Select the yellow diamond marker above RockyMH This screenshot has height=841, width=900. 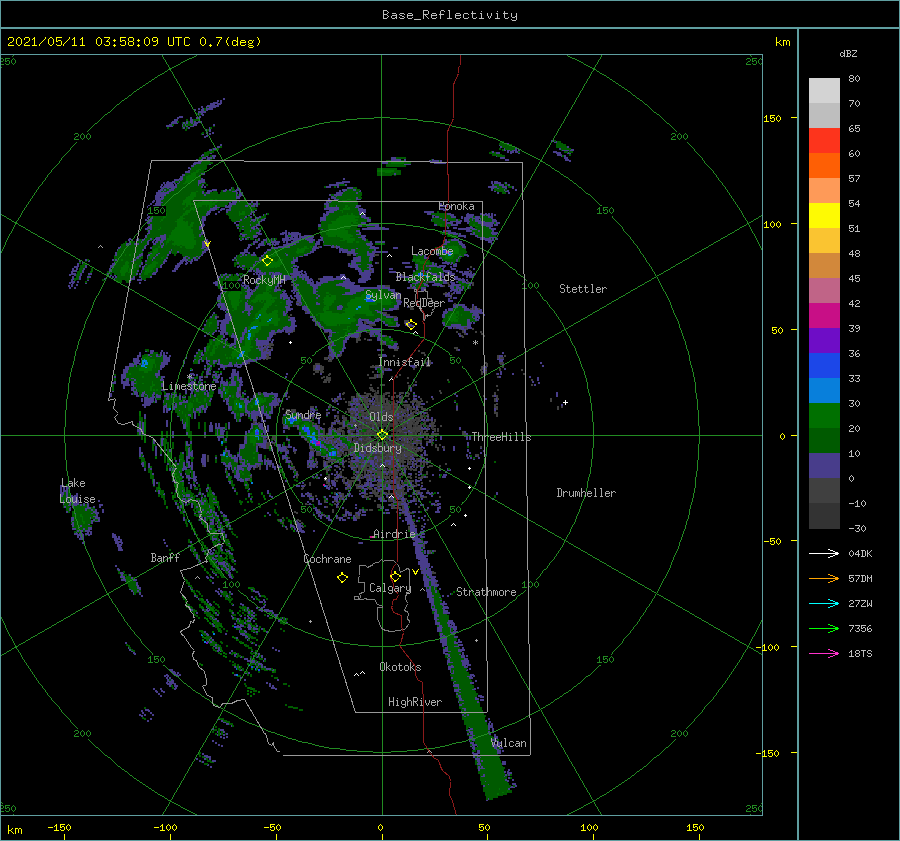[x=267, y=261]
